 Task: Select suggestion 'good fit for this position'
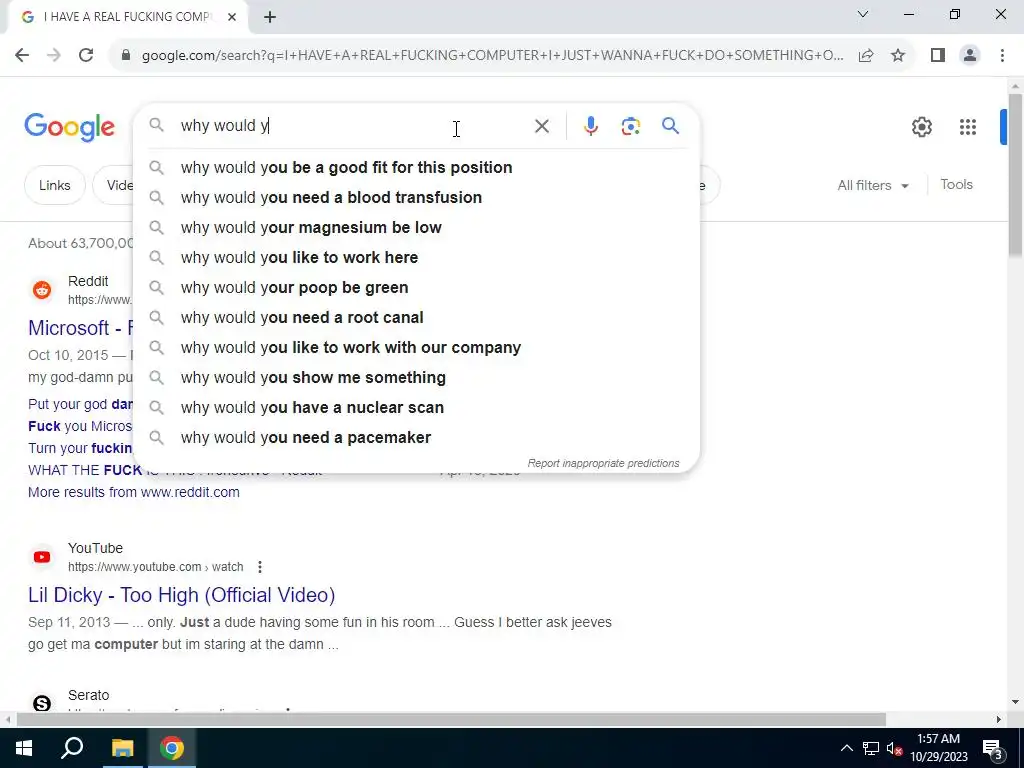[416, 167]
